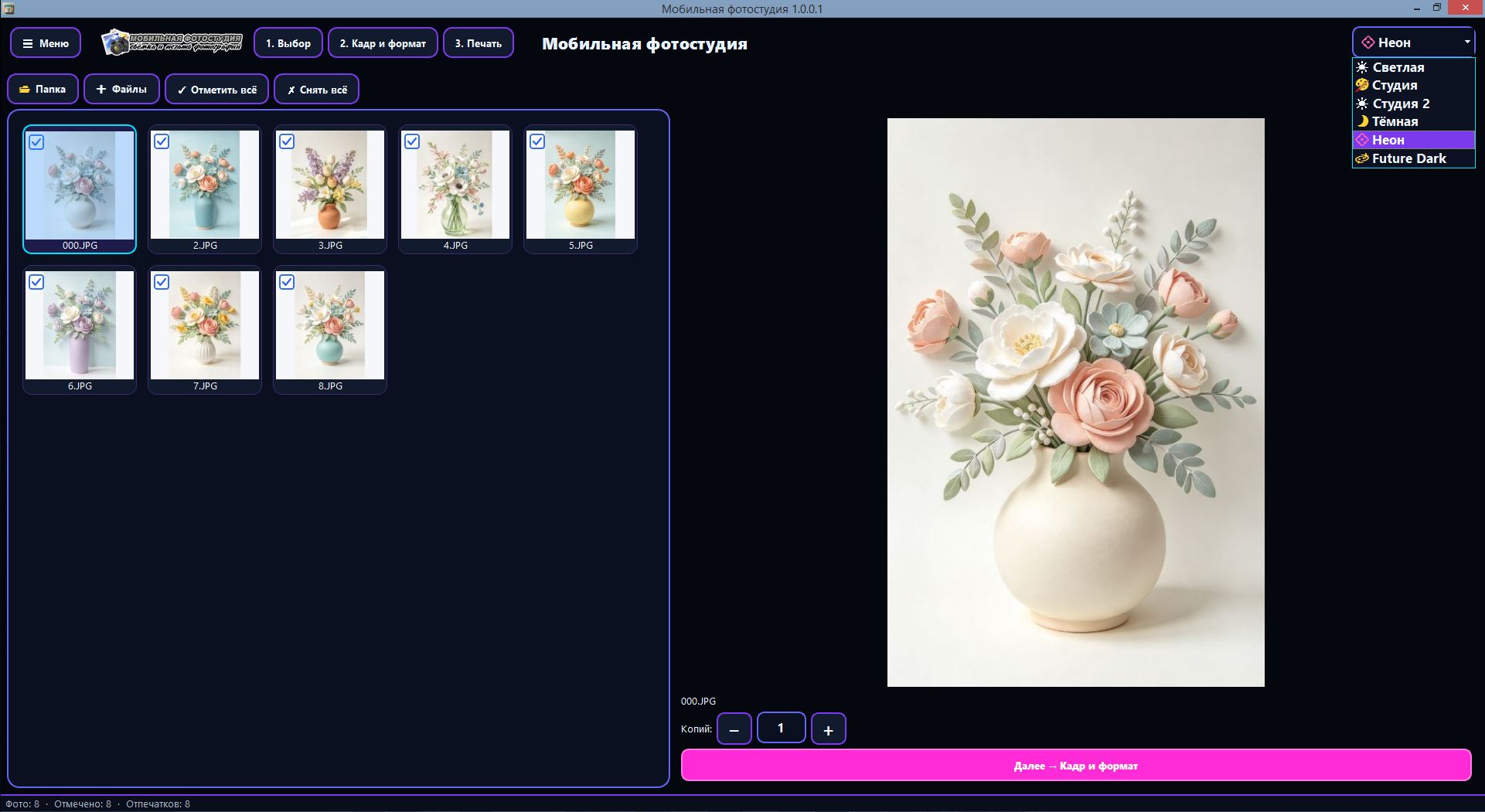Click the Отмечено: 8 status bar entry

[83, 804]
